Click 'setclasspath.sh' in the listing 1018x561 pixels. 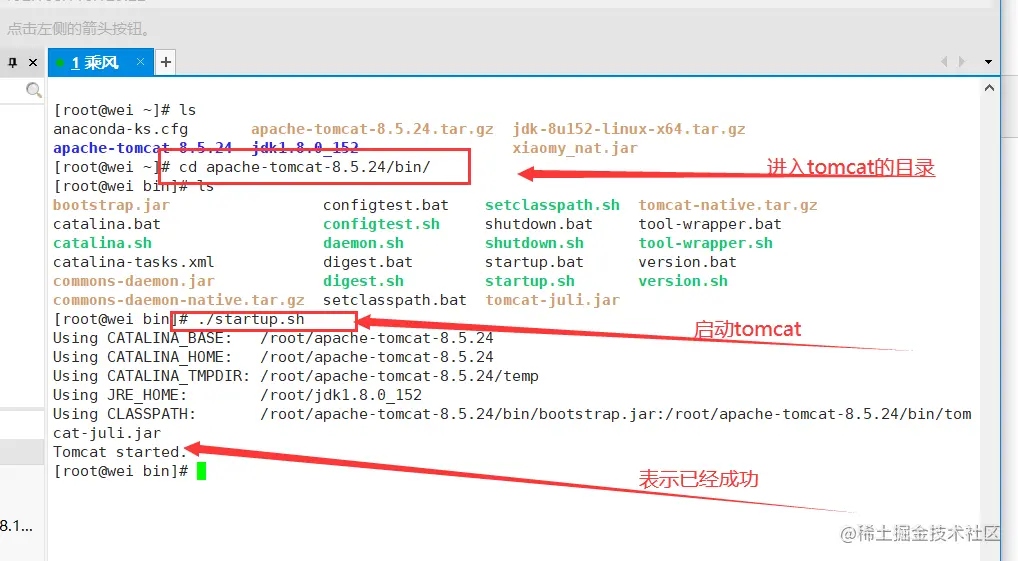coord(552,205)
